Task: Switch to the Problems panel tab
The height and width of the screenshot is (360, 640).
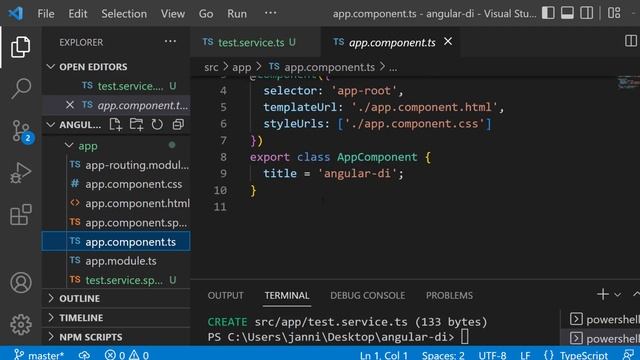Action: 449,295
